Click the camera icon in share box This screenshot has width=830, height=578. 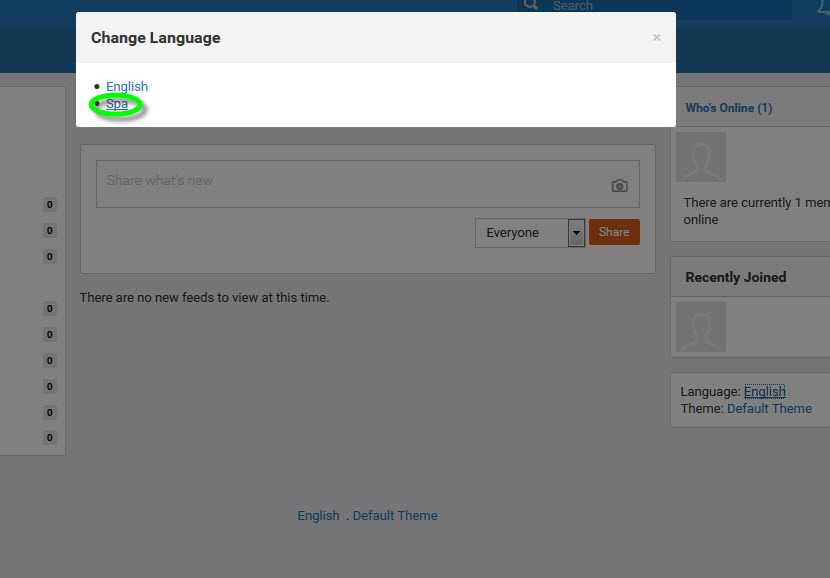coord(619,186)
